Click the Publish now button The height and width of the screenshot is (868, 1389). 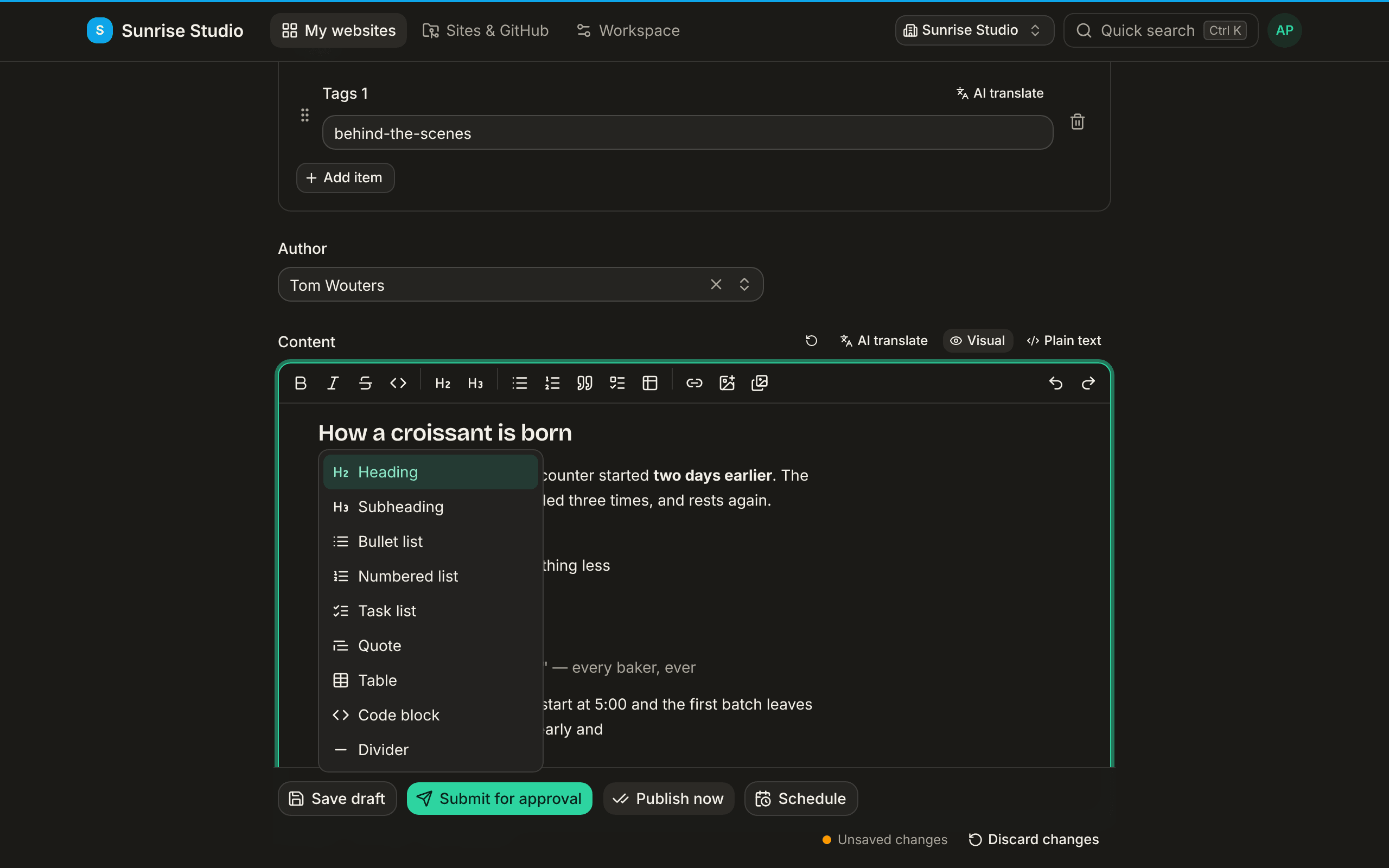668,799
